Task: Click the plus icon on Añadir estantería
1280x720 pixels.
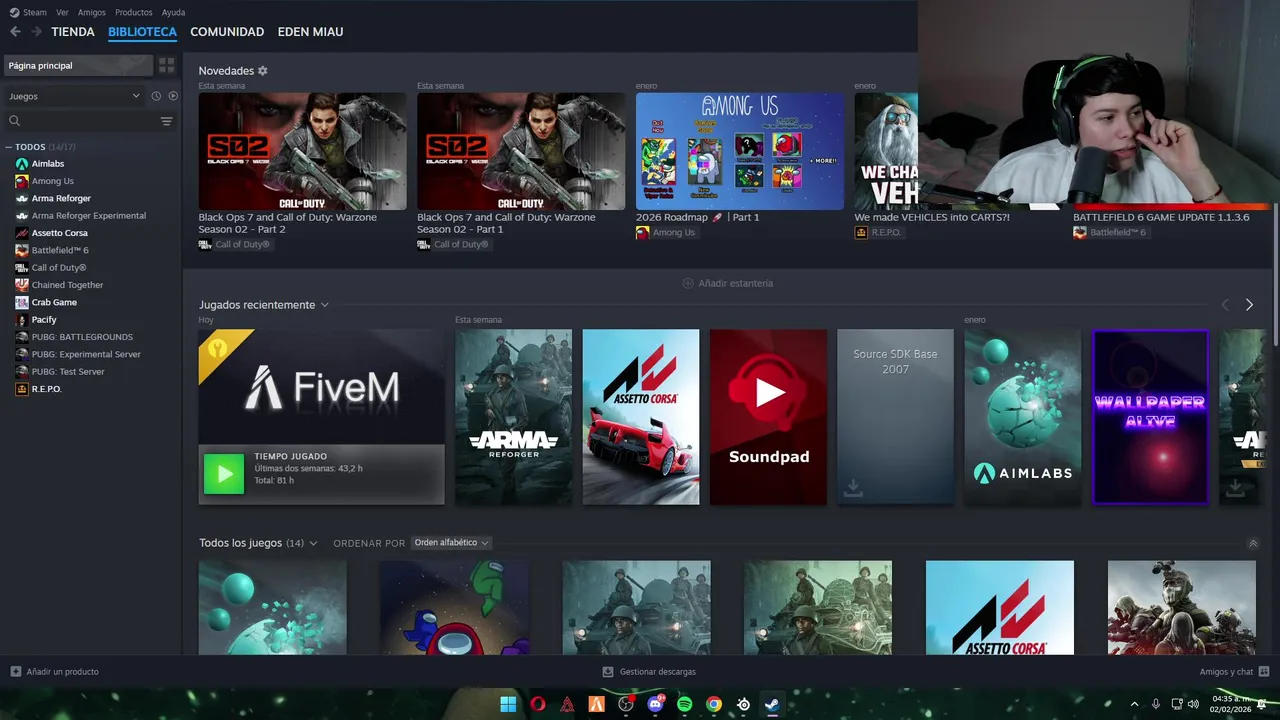Action: tap(688, 283)
